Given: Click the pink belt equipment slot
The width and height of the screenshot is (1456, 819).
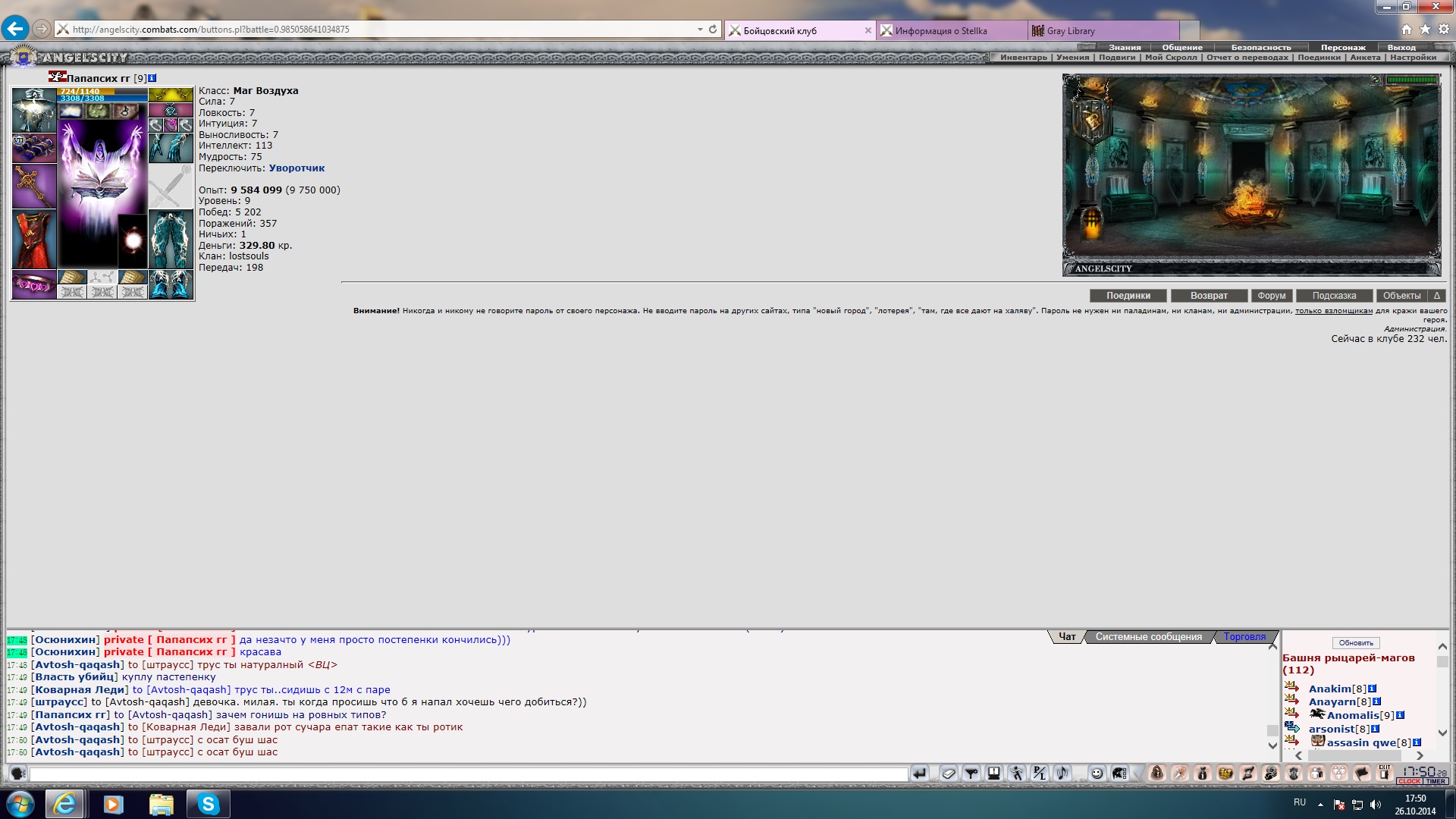Looking at the screenshot, I should point(33,284).
